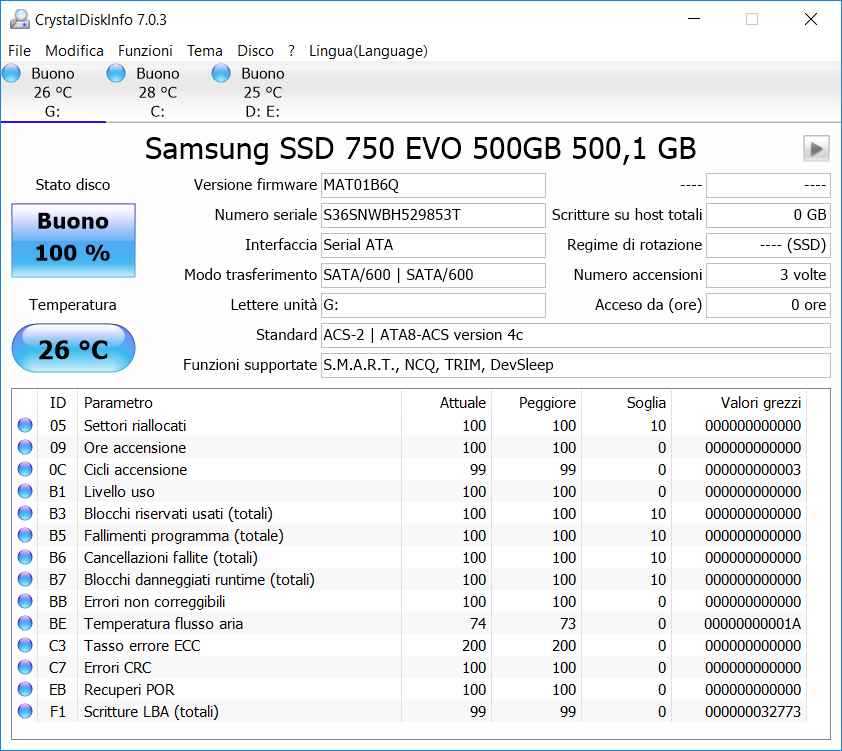842x751 pixels.
Task: Click Regime di rotazione value (SSD)
Action: point(768,245)
